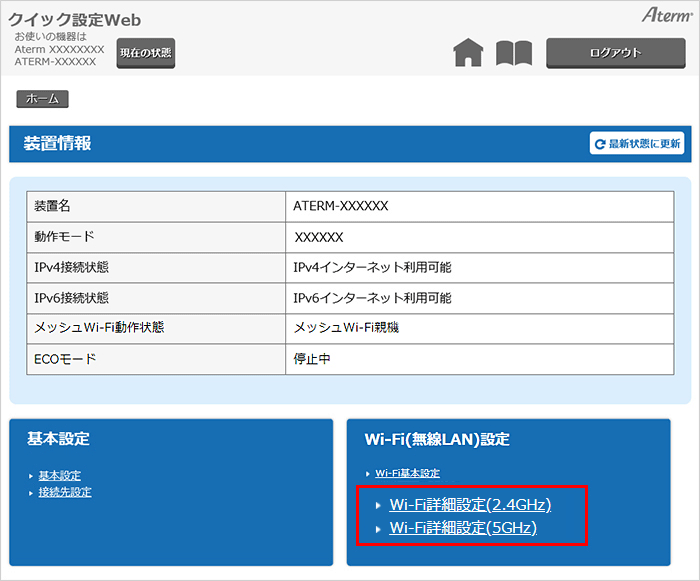Open the 基本設定 link
Viewport: 700px width, 581px height.
coord(59,475)
